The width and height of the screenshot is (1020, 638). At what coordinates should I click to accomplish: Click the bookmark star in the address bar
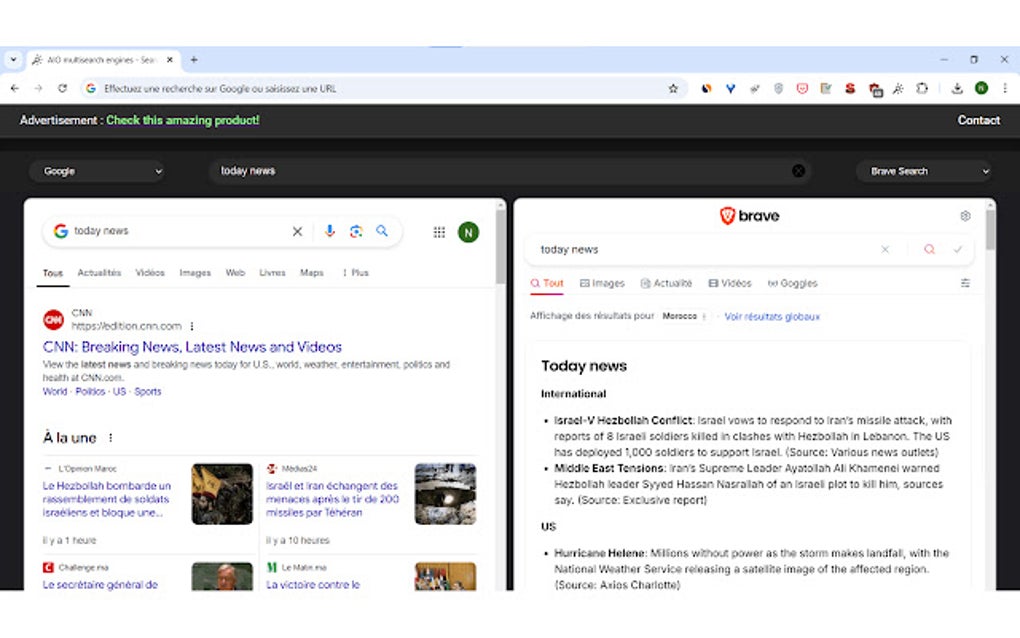673,88
